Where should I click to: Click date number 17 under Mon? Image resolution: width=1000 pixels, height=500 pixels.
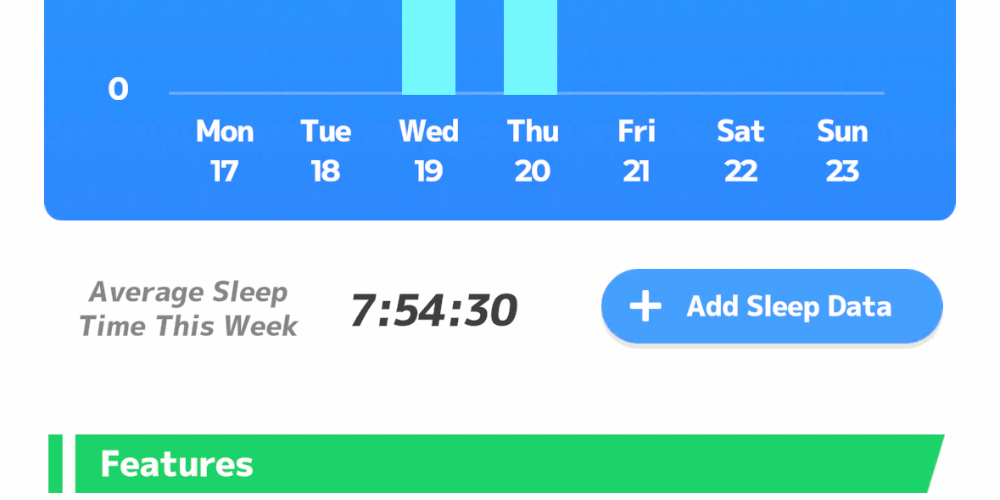pos(224,172)
